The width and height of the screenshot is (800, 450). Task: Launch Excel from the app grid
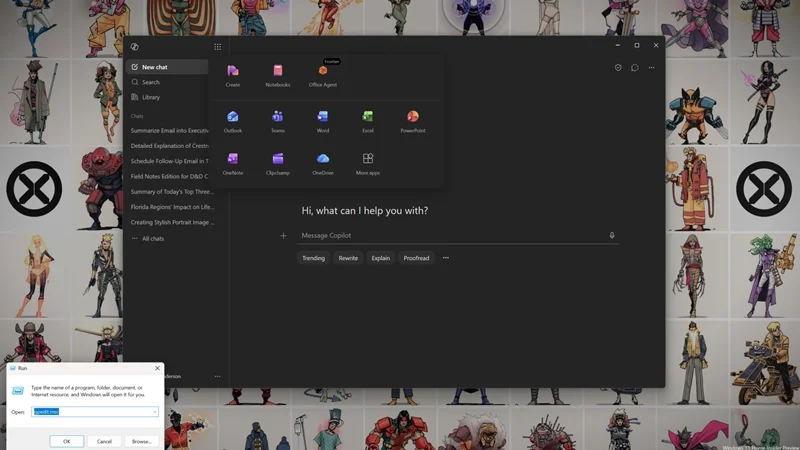[368, 121]
